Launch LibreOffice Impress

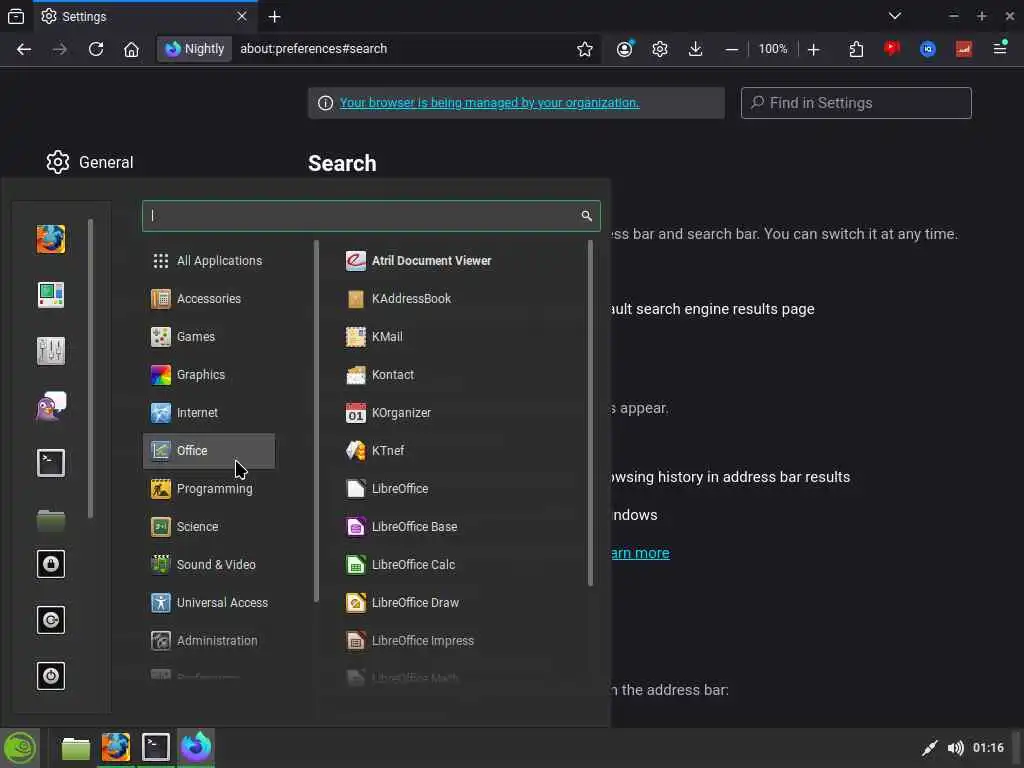(461, 641)
